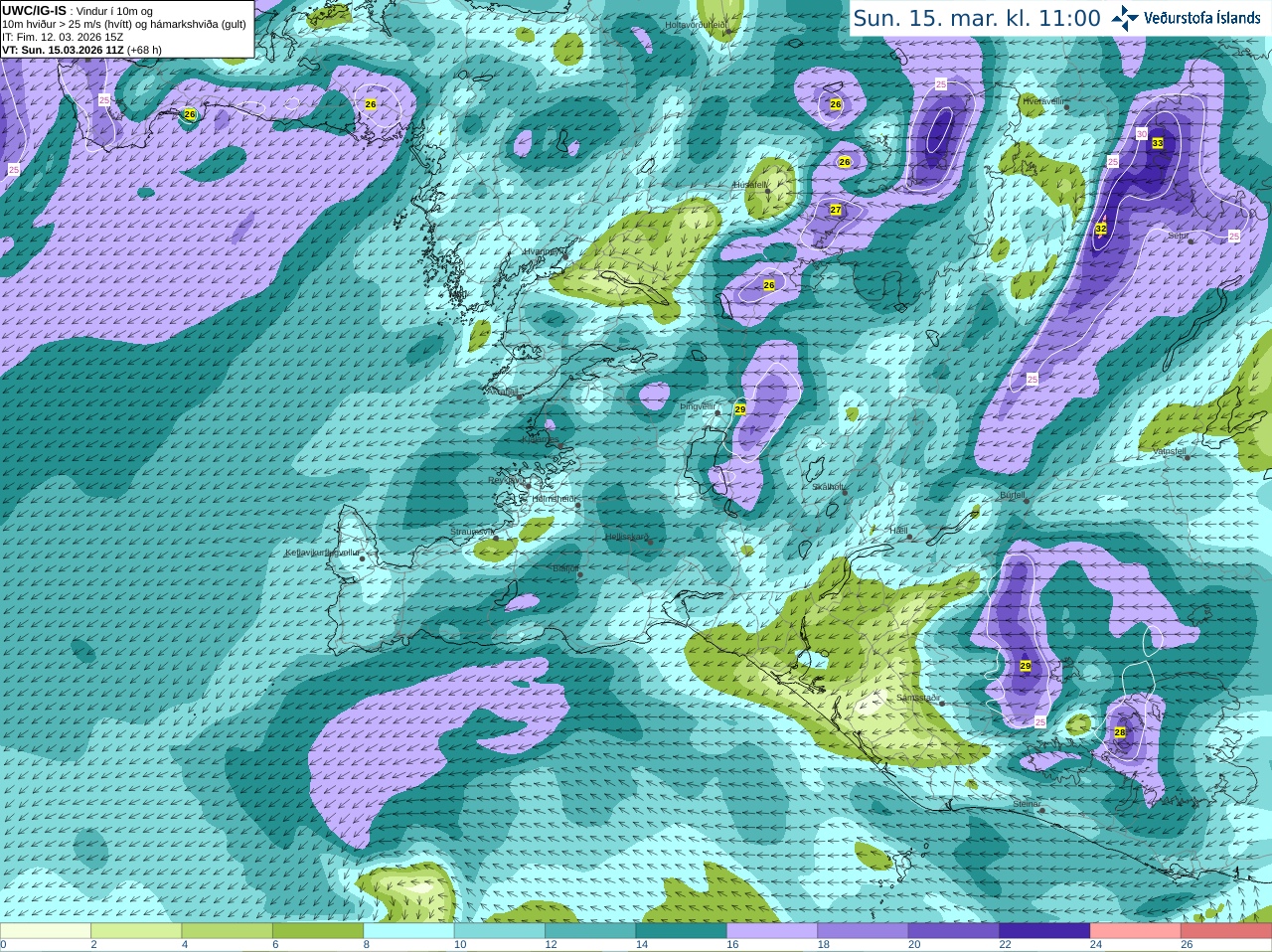Image resolution: width=1272 pixels, height=952 pixels.
Task: Select the Búrfell station label
Action: pos(1012,495)
